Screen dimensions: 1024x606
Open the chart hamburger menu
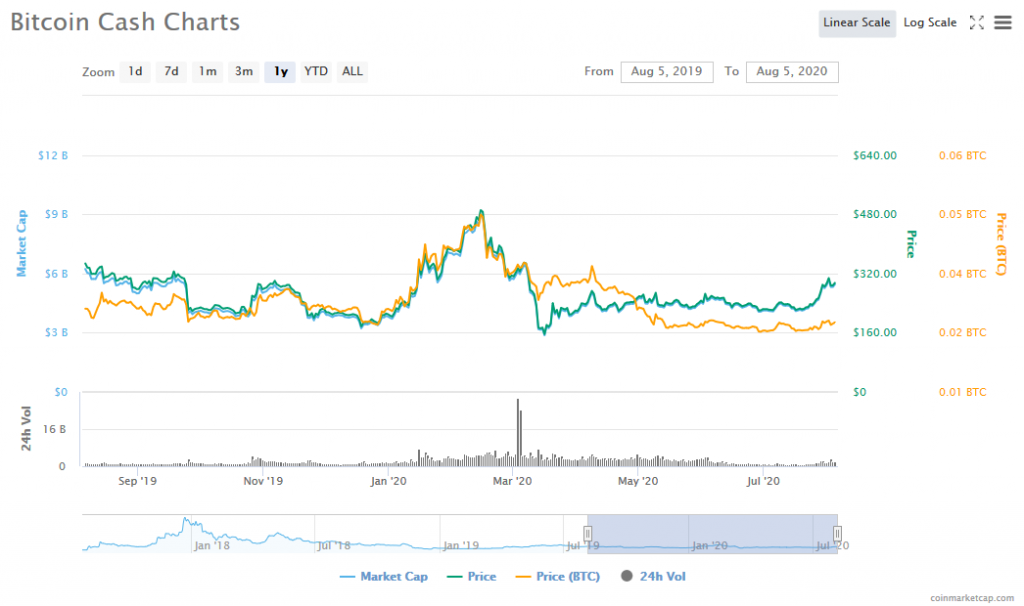[1002, 23]
